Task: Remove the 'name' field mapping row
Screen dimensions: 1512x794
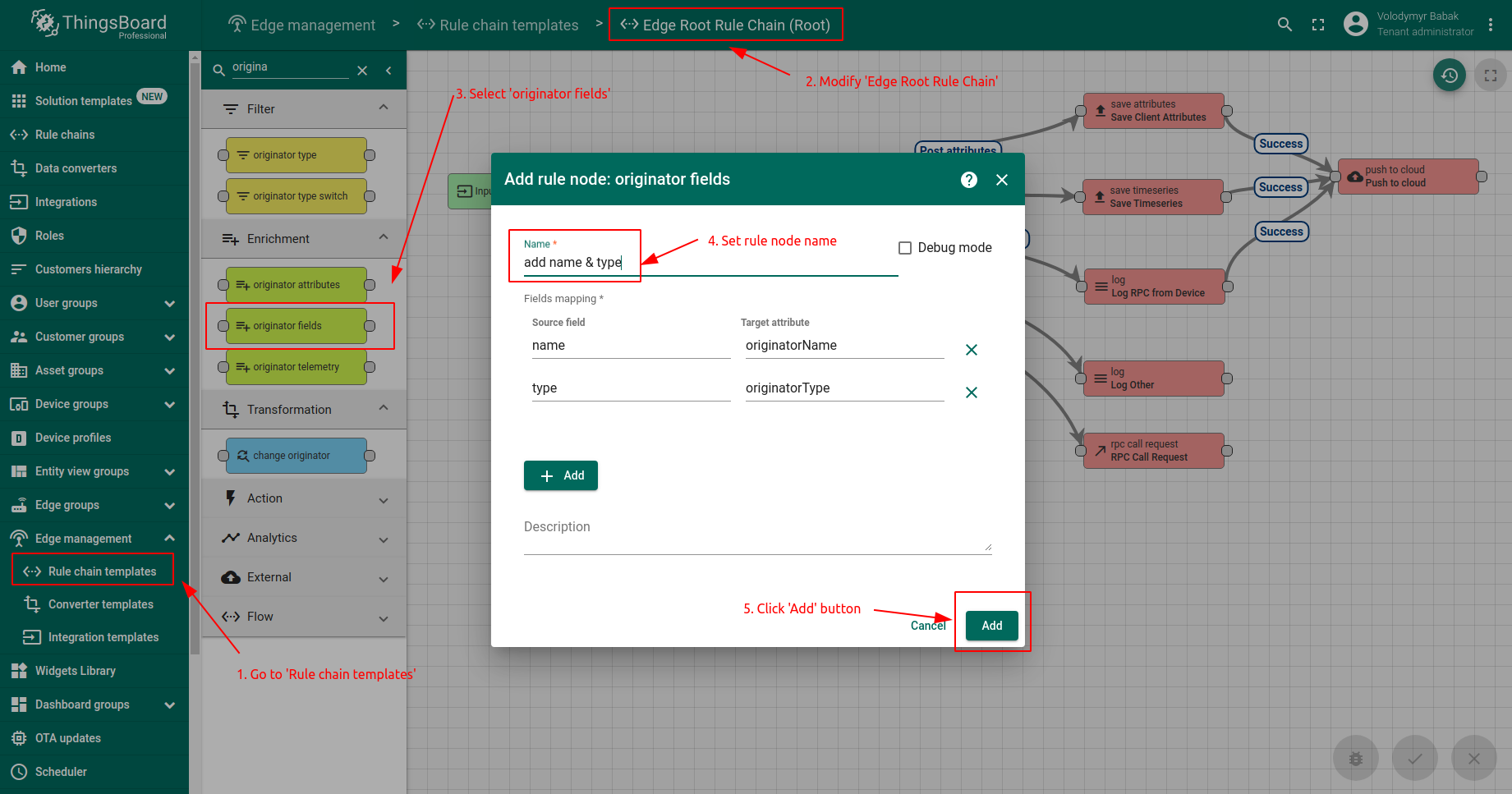Action: coord(972,350)
